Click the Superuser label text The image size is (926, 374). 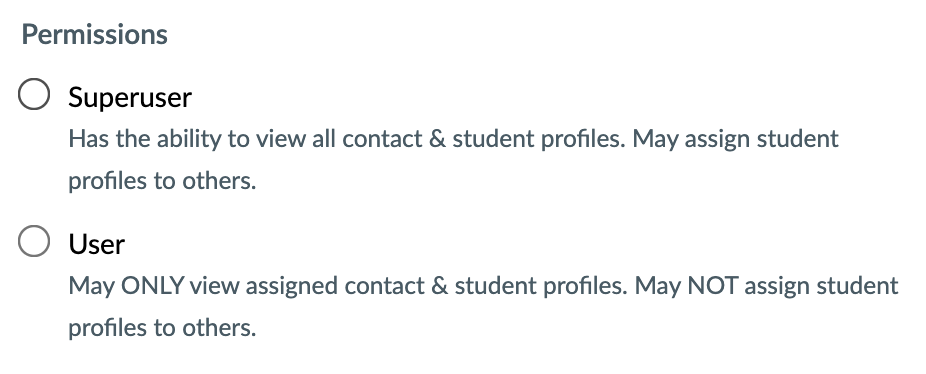click(x=130, y=97)
